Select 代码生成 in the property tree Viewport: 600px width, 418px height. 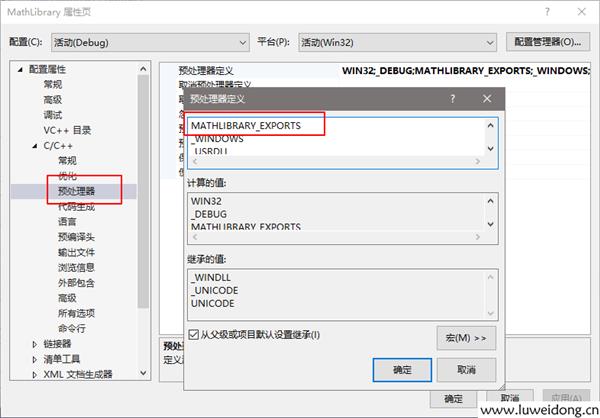point(77,206)
